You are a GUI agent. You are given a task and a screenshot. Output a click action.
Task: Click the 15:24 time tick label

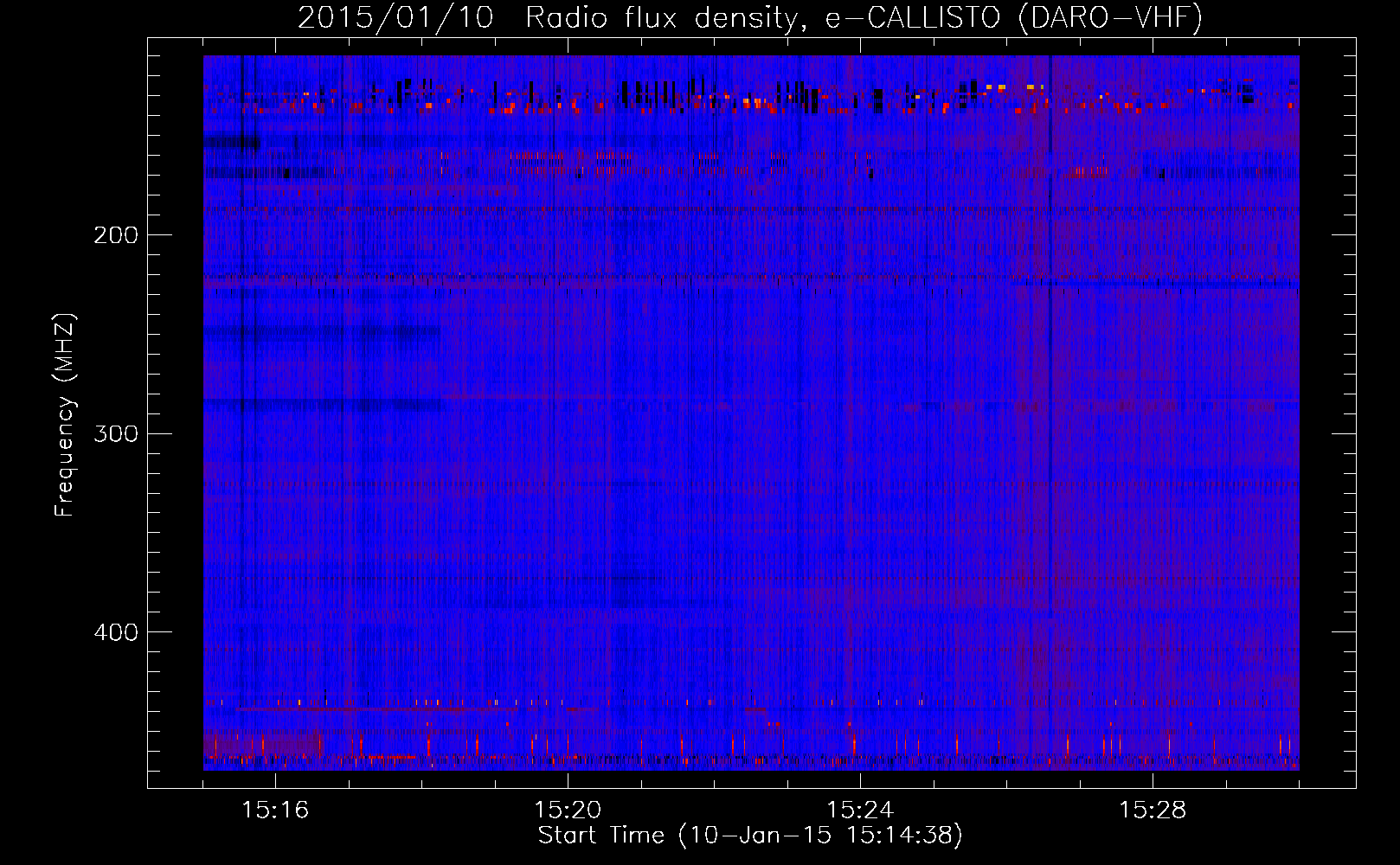860,811
